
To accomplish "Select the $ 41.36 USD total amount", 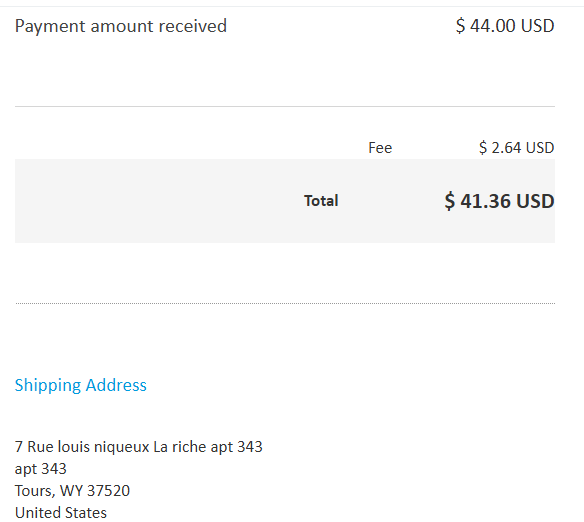I will click(499, 201).
